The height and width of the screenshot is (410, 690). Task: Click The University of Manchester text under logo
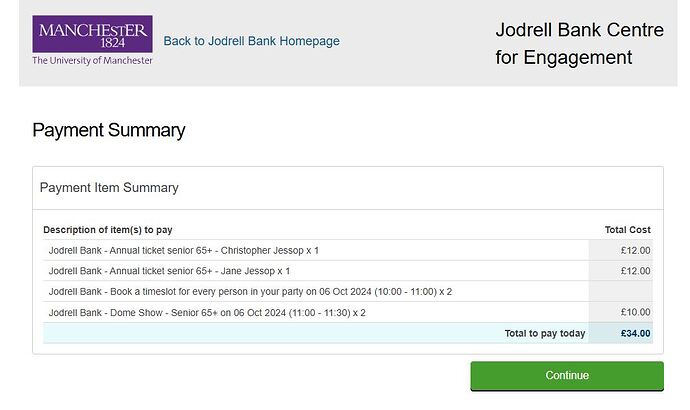click(92, 61)
